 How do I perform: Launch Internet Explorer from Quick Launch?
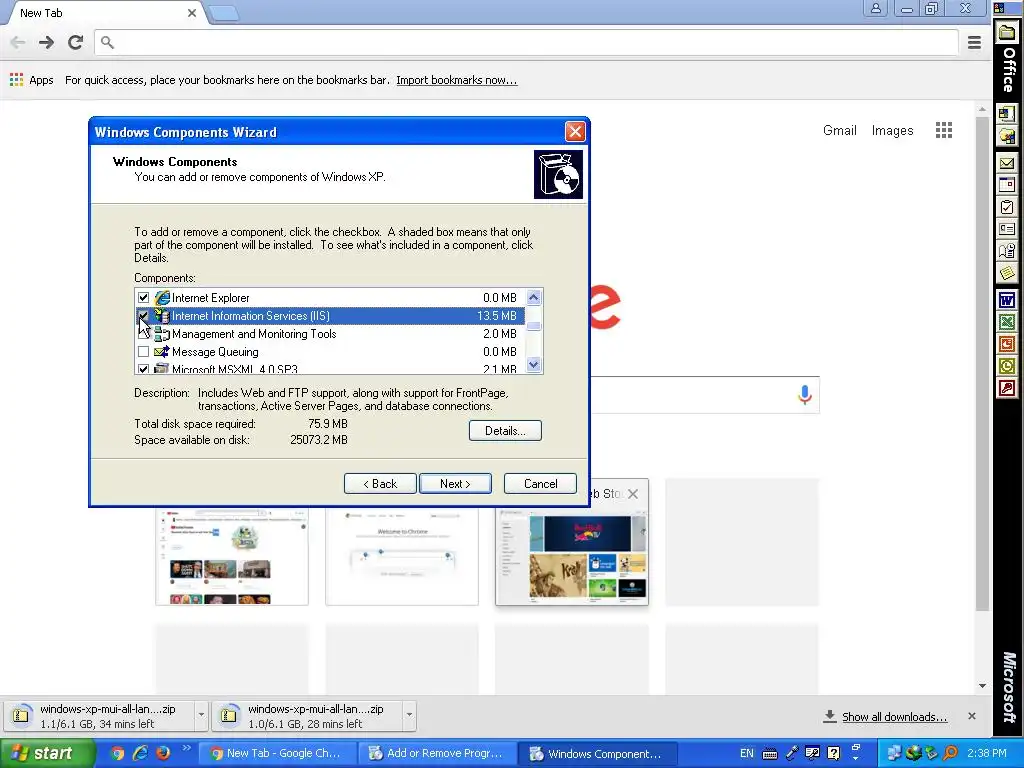pyautogui.click(x=140, y=753)
